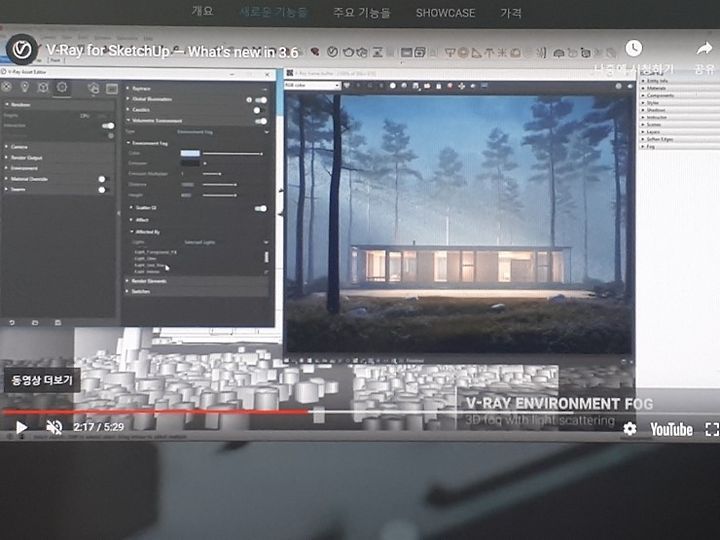Click the revert settings icon at Asset Editor bottom
720x540 pixels.
(x=12, y=323)
